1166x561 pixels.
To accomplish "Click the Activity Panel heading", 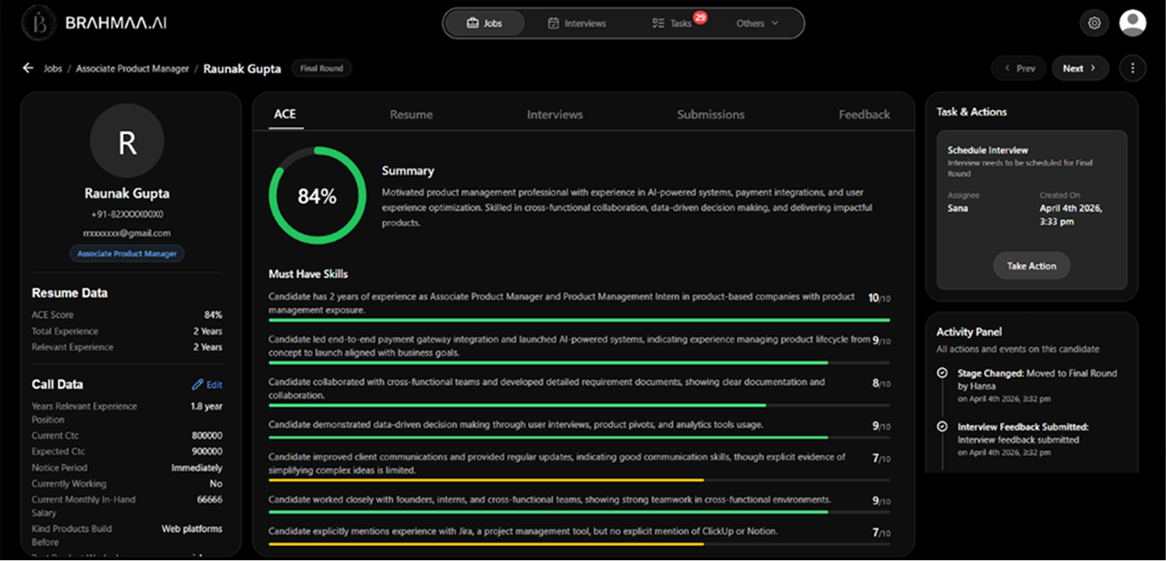I will pyautogui.click(x=969, y=332).
